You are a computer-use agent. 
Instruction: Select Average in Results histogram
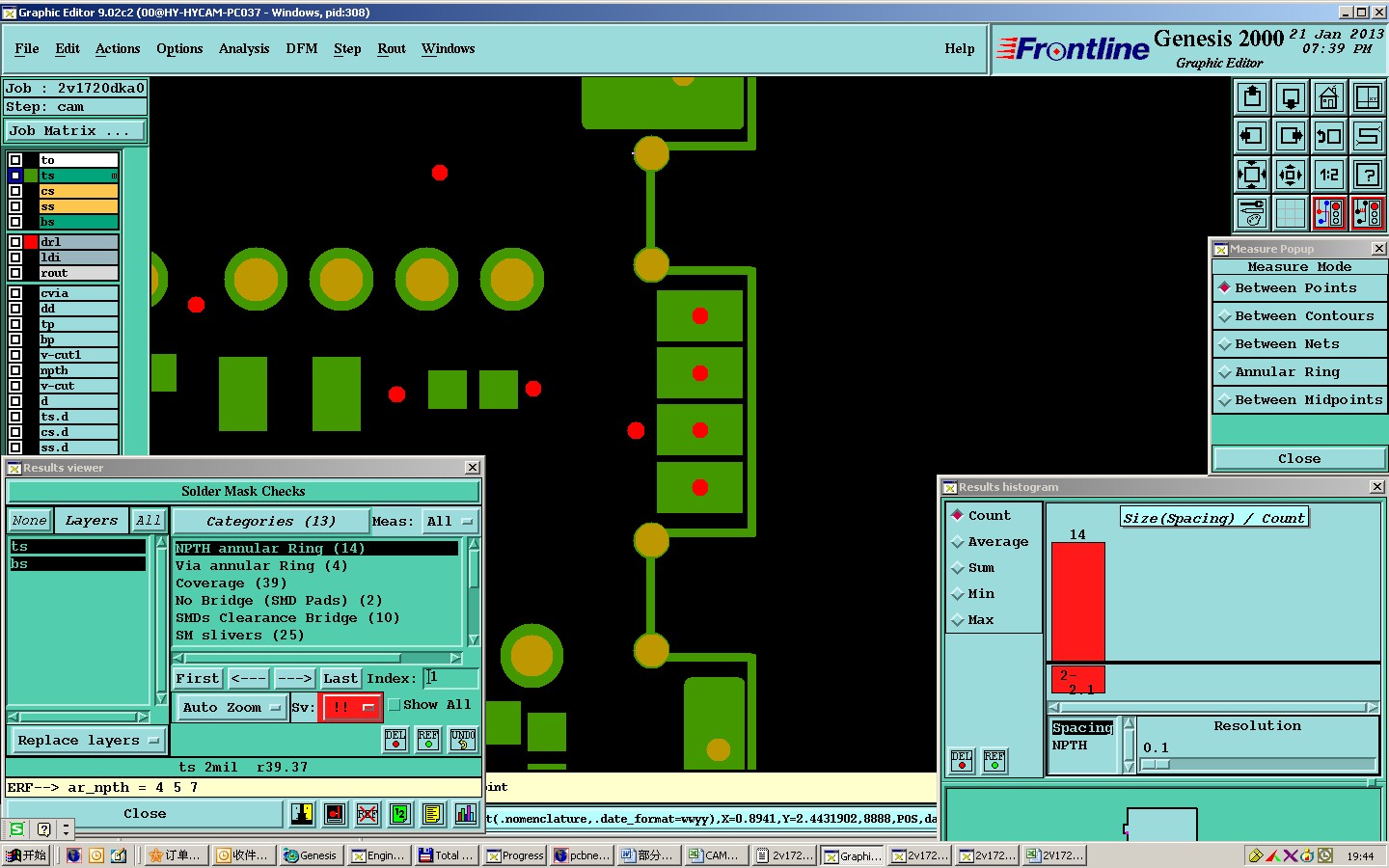[991, 542]
